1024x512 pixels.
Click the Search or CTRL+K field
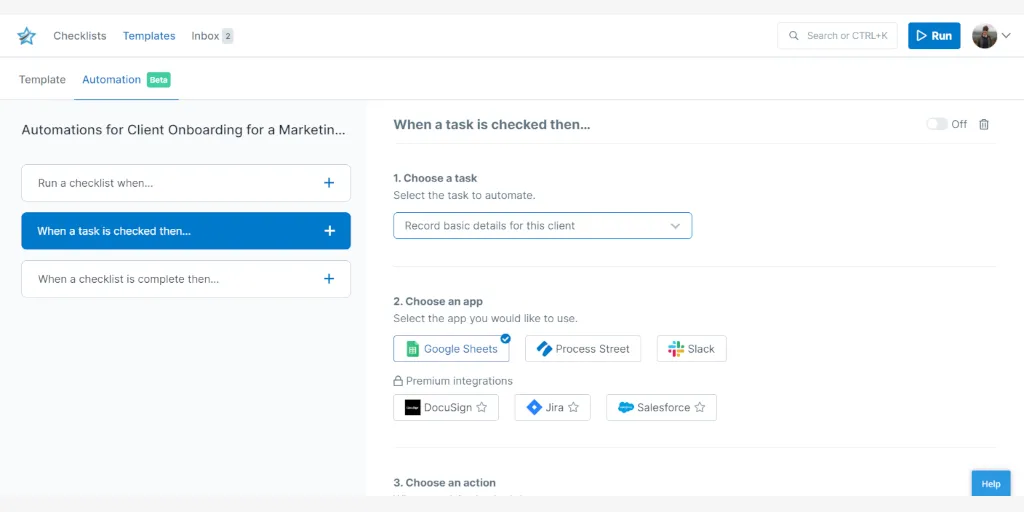tap(837, 36)
